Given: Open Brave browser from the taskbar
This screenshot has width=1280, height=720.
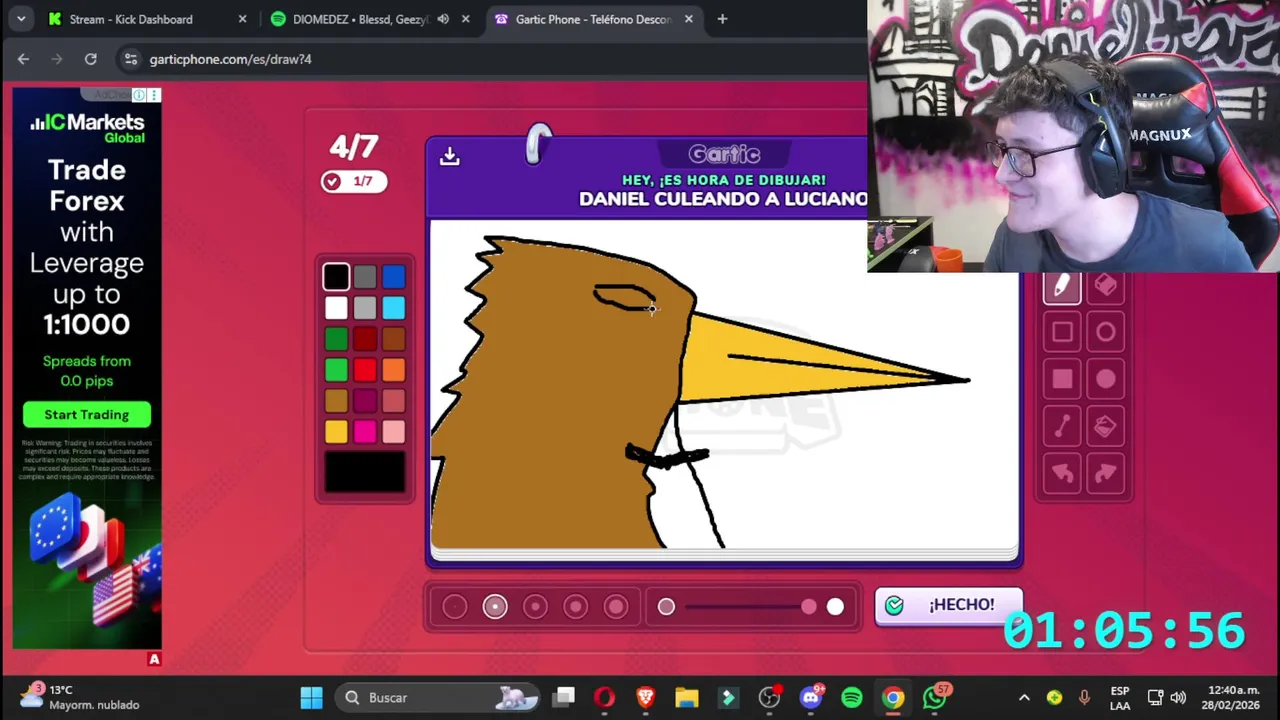Looking at the screenshot, I should pos(645,697).
